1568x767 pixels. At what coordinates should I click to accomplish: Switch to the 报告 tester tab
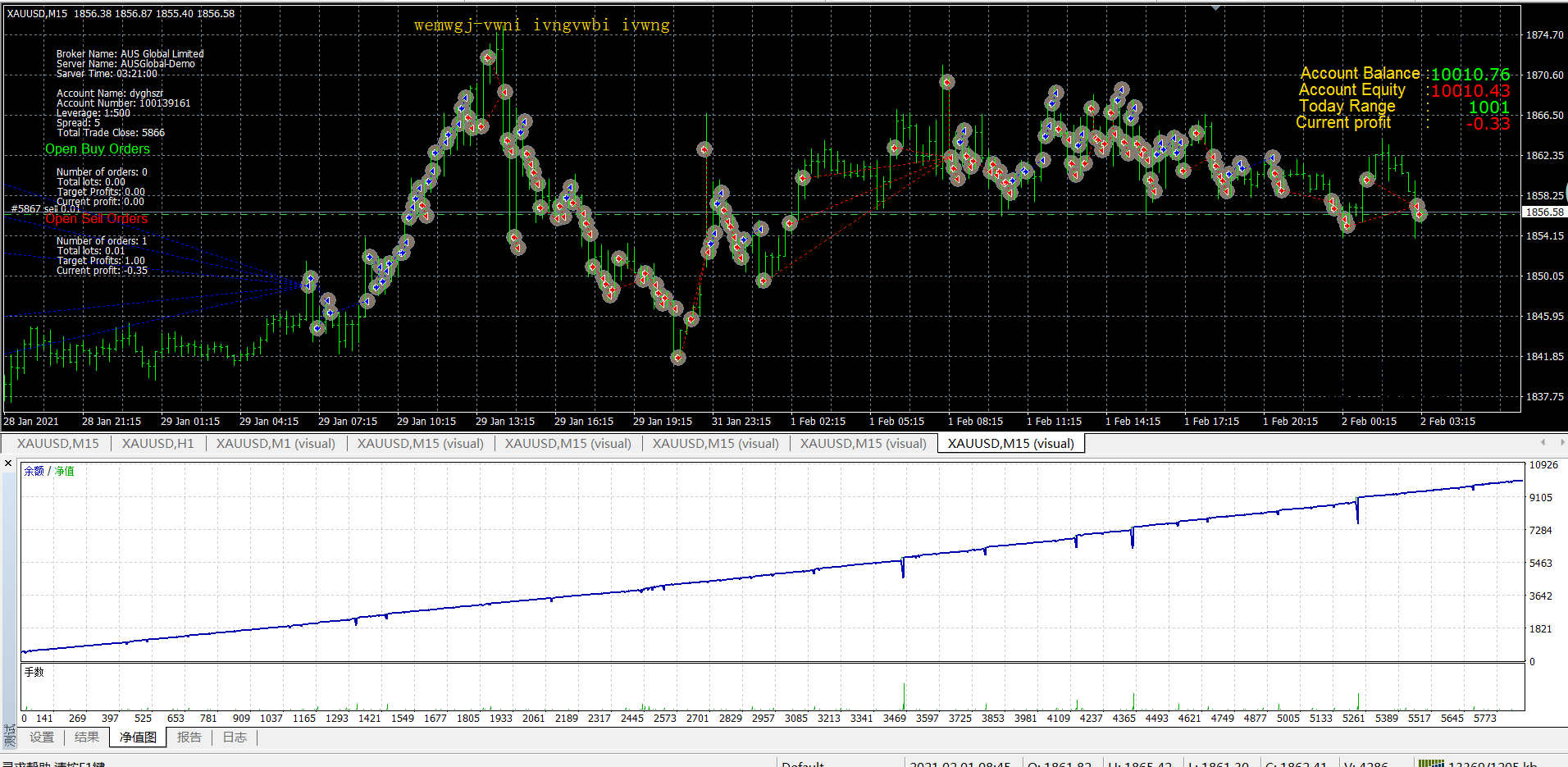189,737
